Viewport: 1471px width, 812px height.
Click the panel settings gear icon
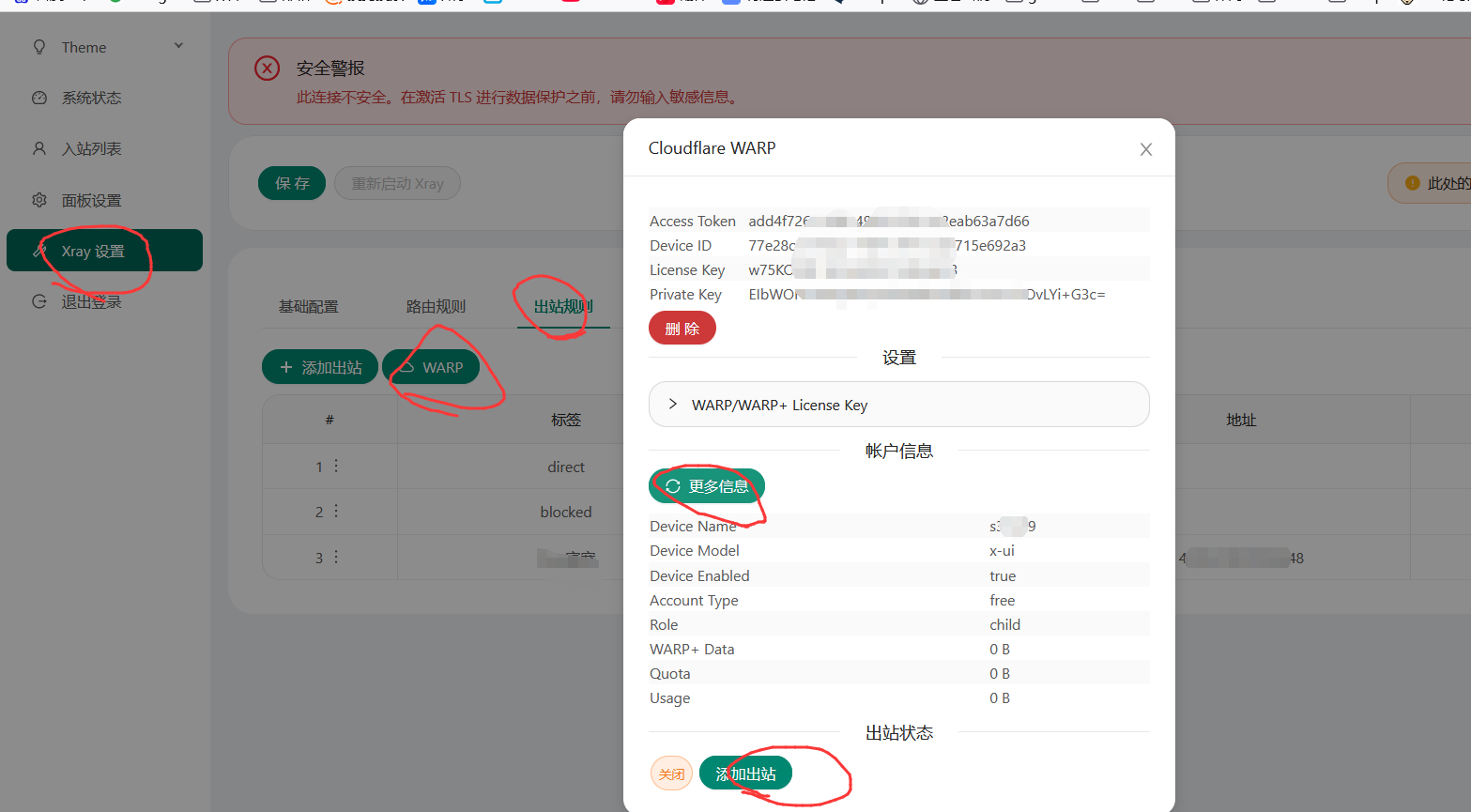pyautogui.click(x=39, y=200)
